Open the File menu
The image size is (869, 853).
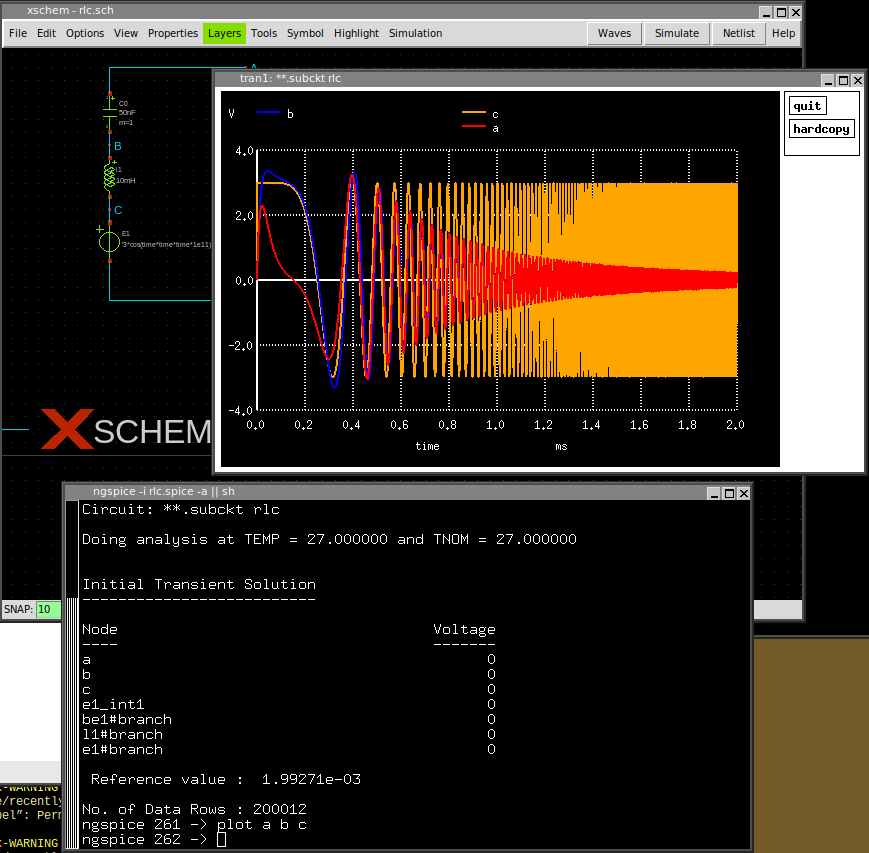18,33
